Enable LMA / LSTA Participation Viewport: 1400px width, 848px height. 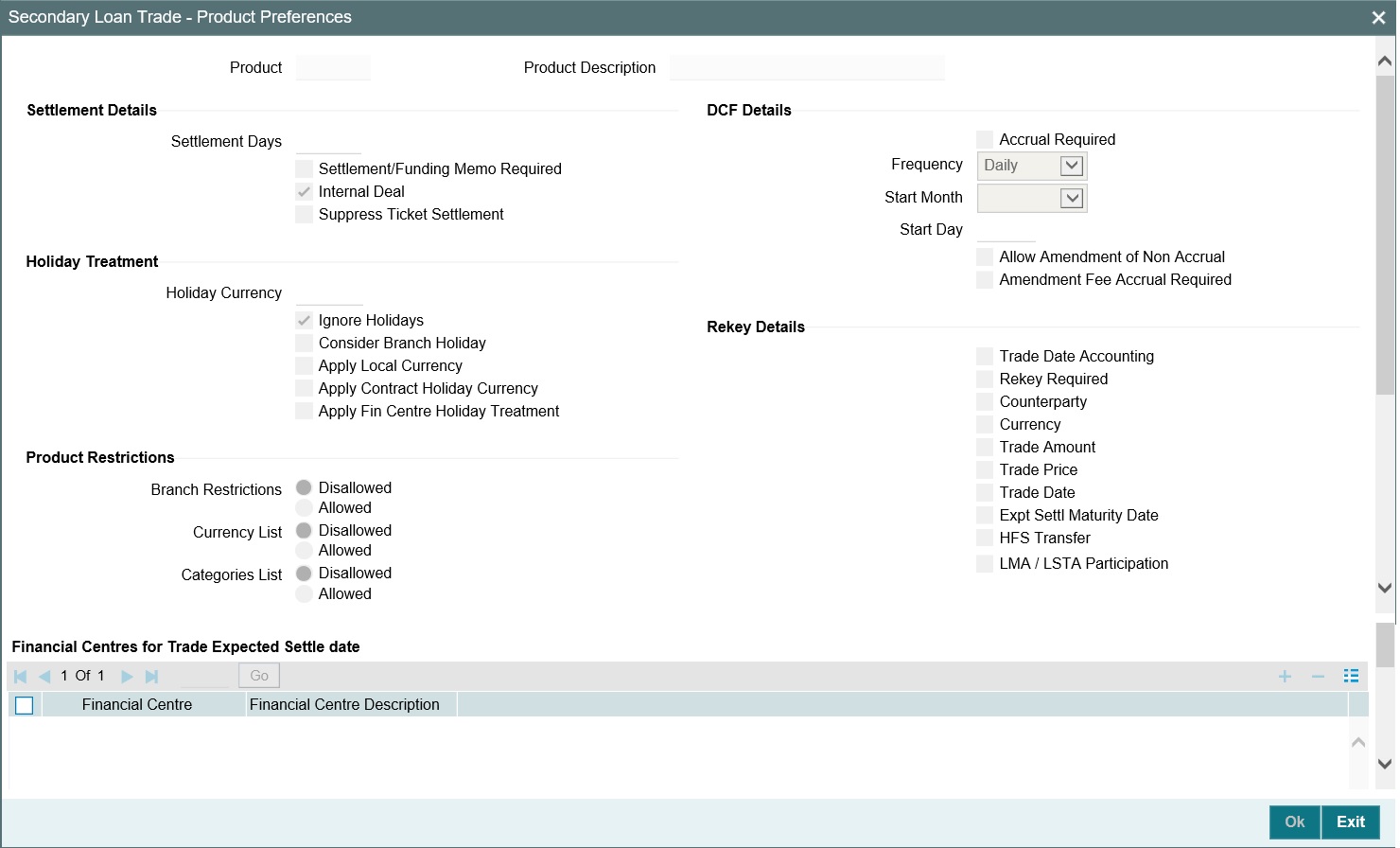985,564
